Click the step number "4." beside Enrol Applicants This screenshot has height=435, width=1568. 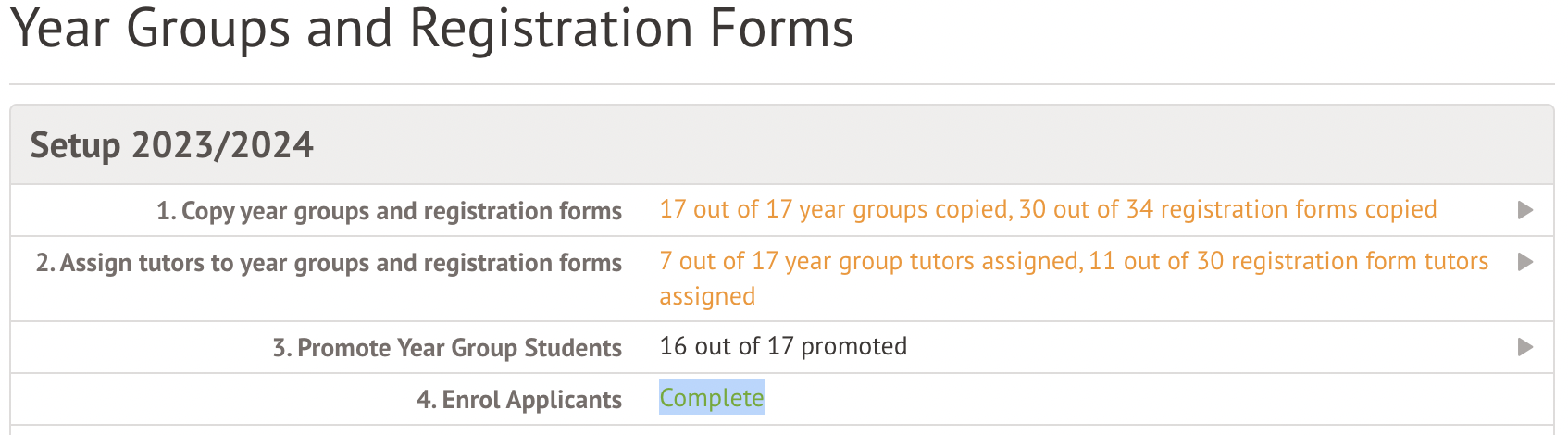click(x=426, y=400)
